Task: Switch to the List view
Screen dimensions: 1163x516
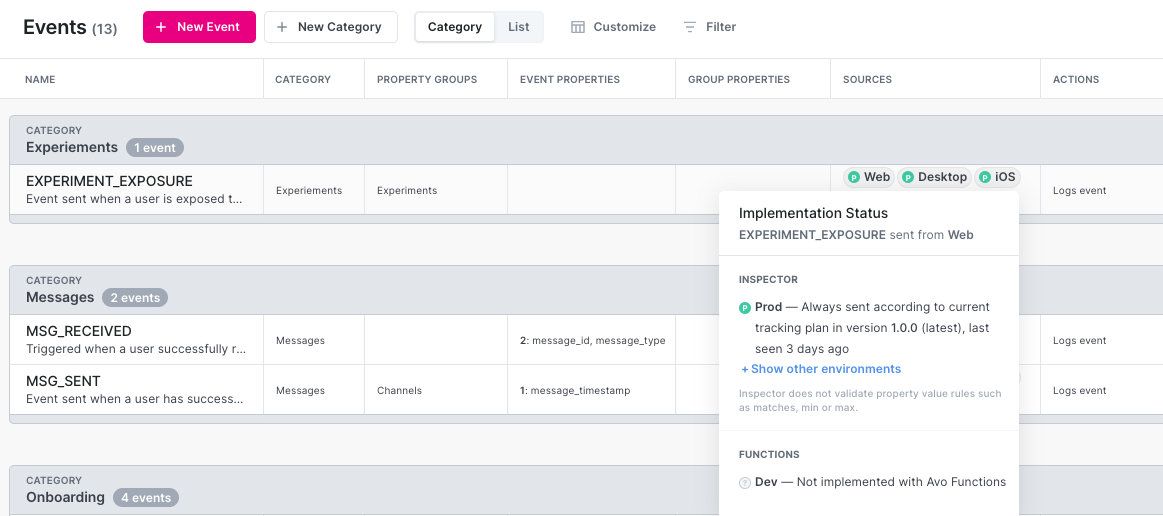Action: tap(519, 27)
